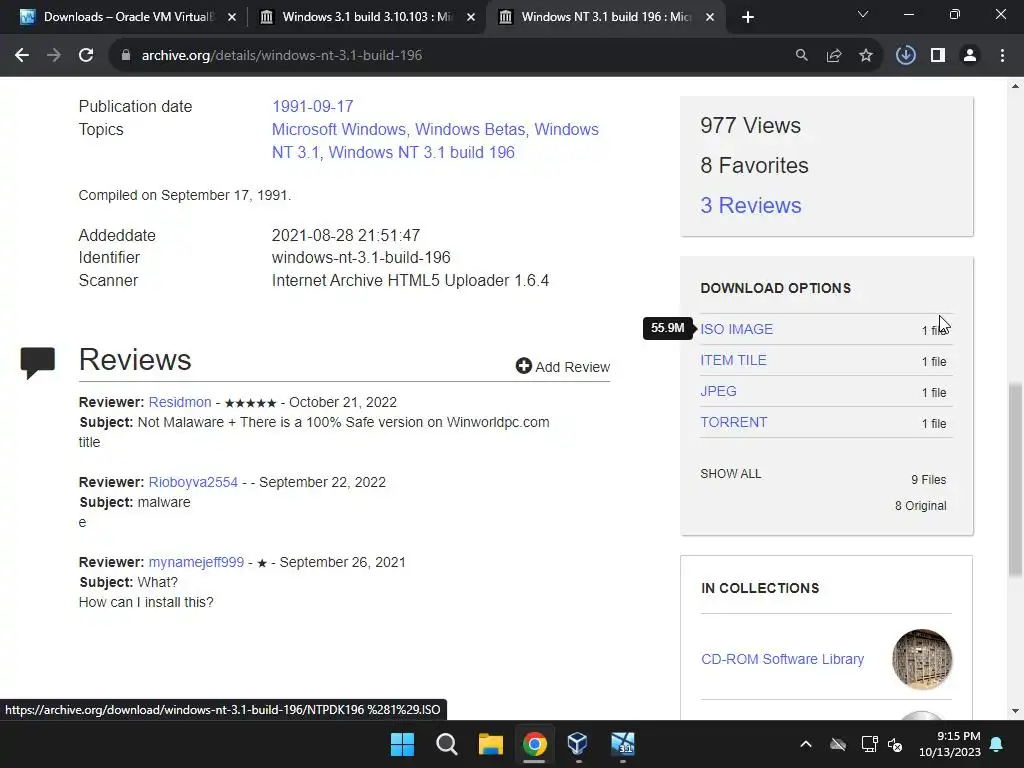Bookmark this tab with the star icon
This screenshot has width=1024, height=768.
[x=865, y=56]
